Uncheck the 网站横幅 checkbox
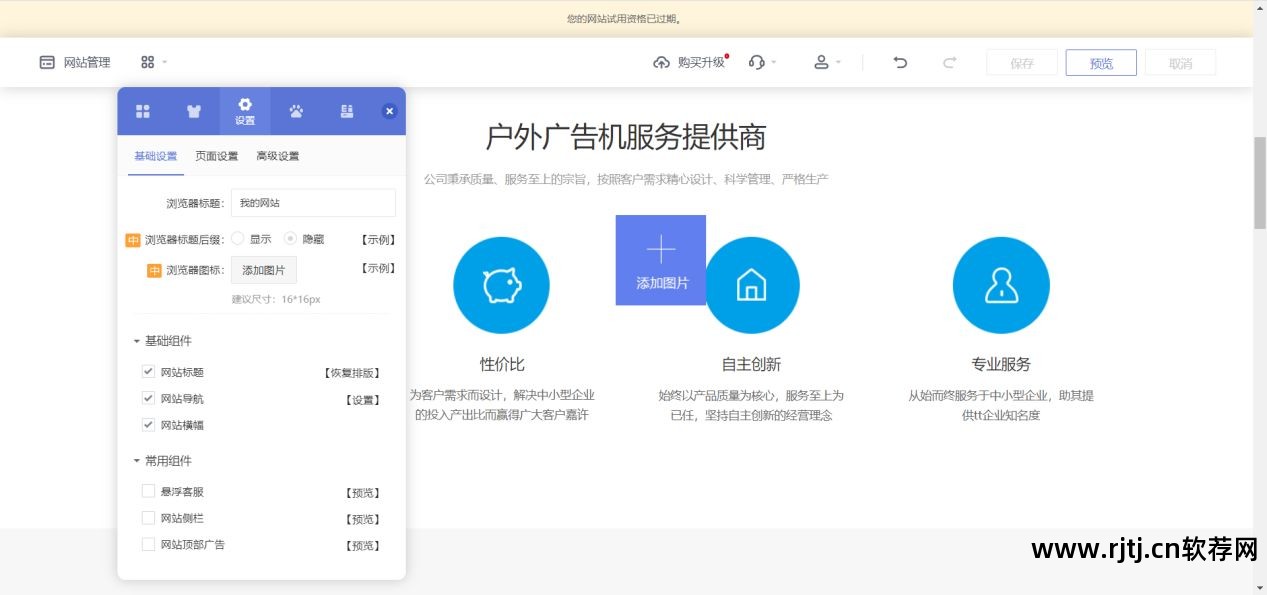The width and height of the screenshot is (1267, 595). coord(148,424)
